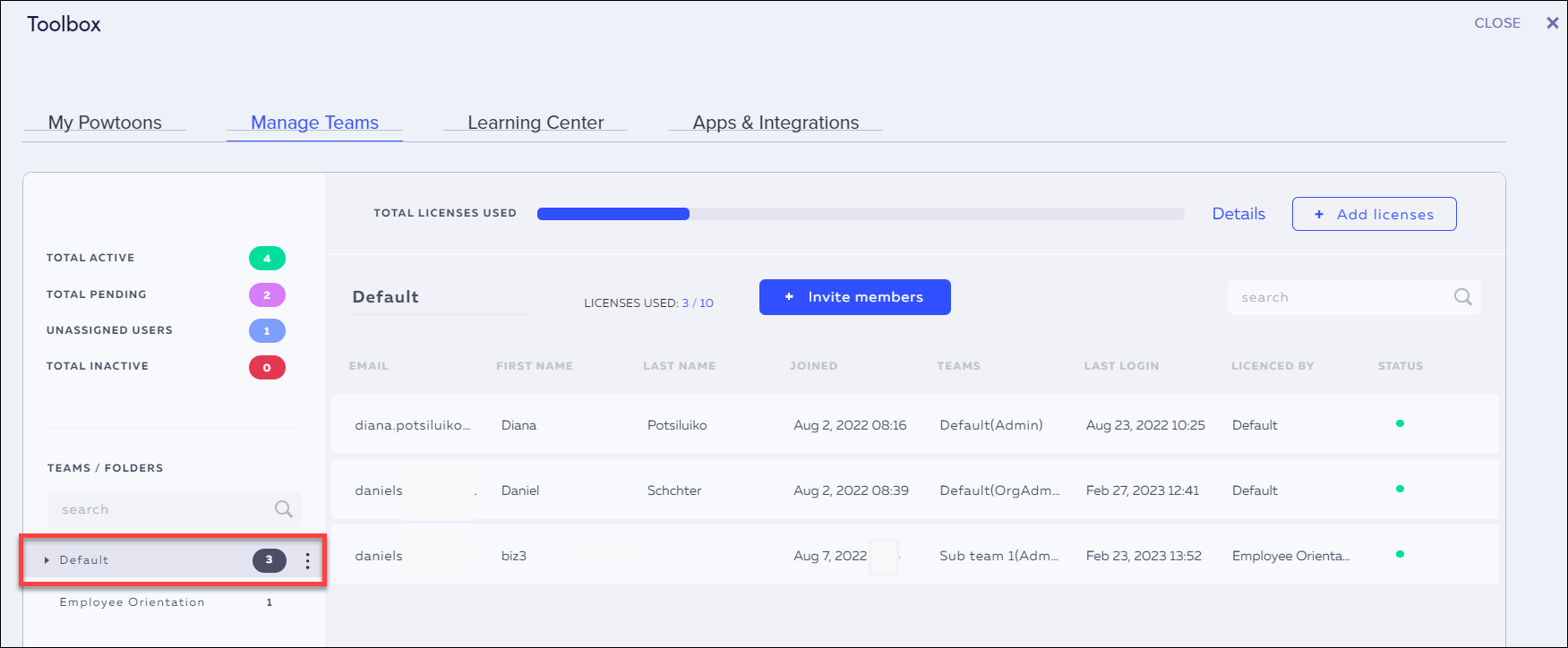The image size is (1568, 648).
Task: Sort by the LICENCED BY column header
Action: 1272,366
